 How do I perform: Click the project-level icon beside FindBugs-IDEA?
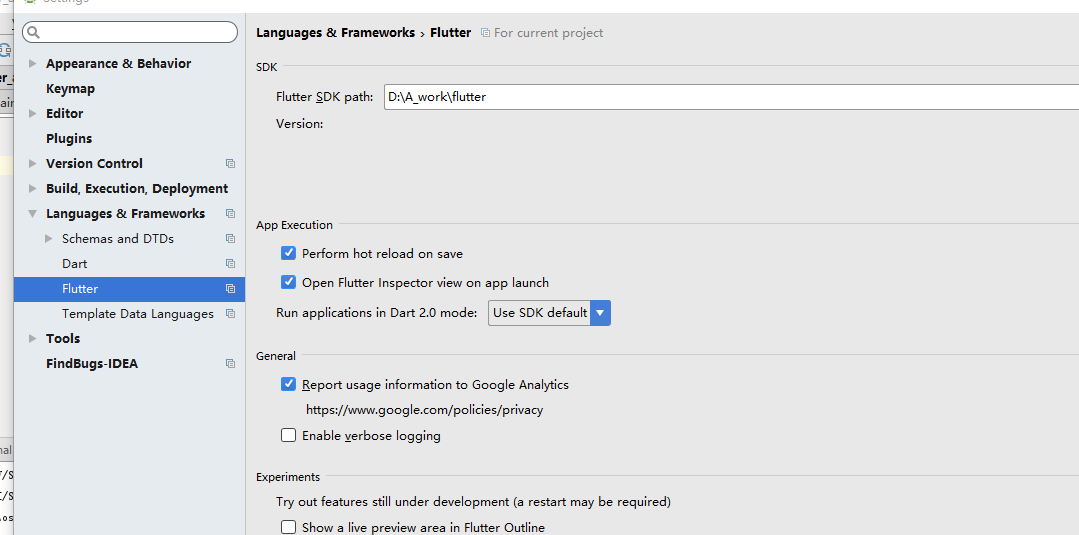(x=231, y=364)
